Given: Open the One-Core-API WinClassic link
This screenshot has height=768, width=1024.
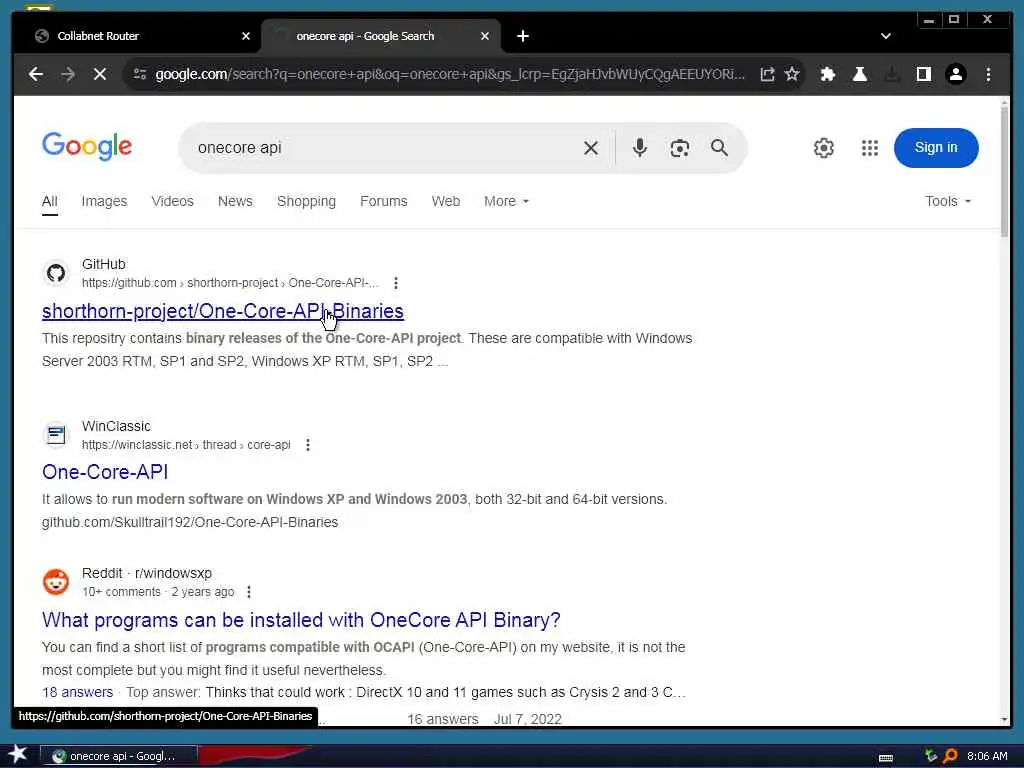Looking at the screenshot, I should click(x=105, y=472).
